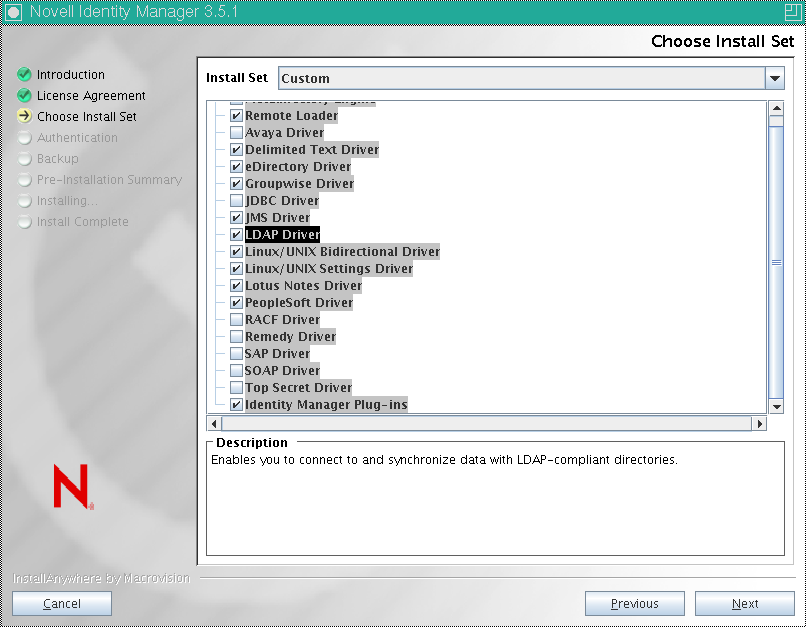Click the right arrow of the horizontal scrollbar

[x=758, y=424]
